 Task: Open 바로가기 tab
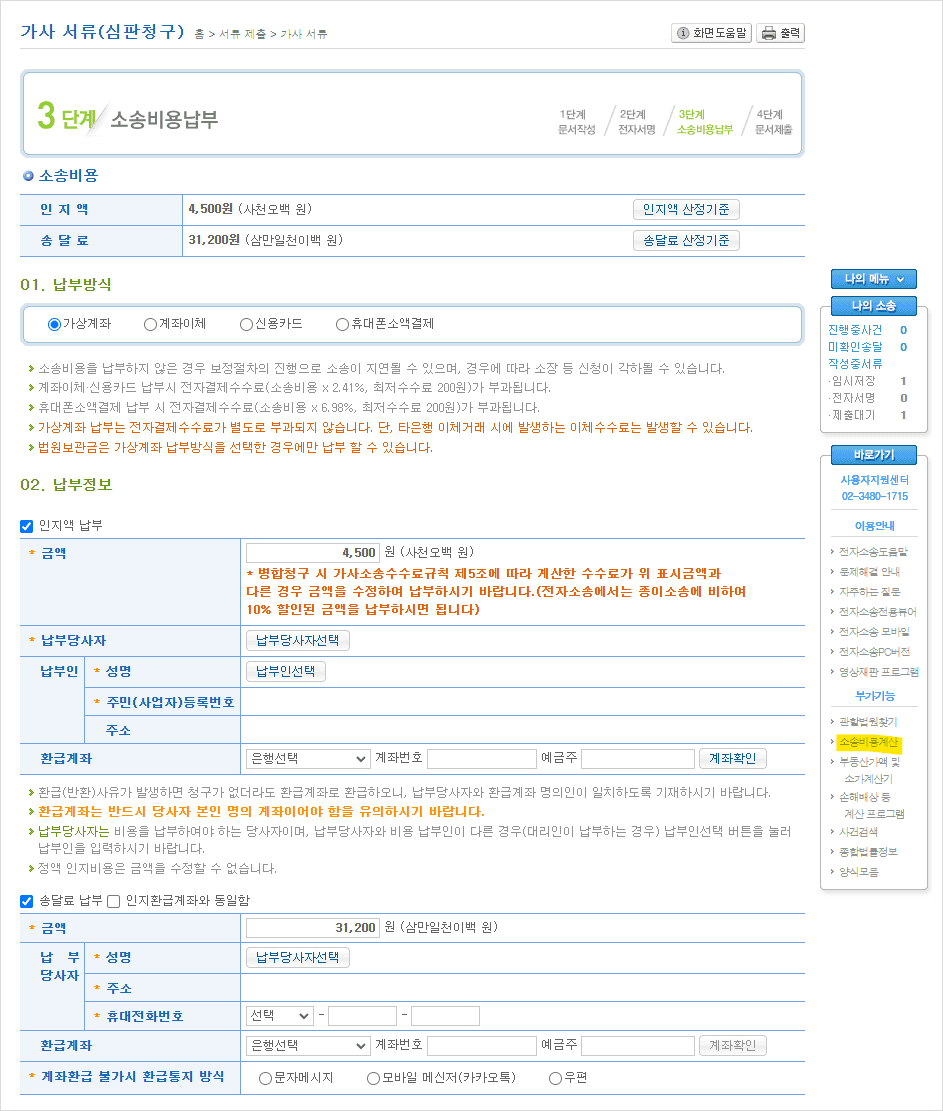pos(874,455)
